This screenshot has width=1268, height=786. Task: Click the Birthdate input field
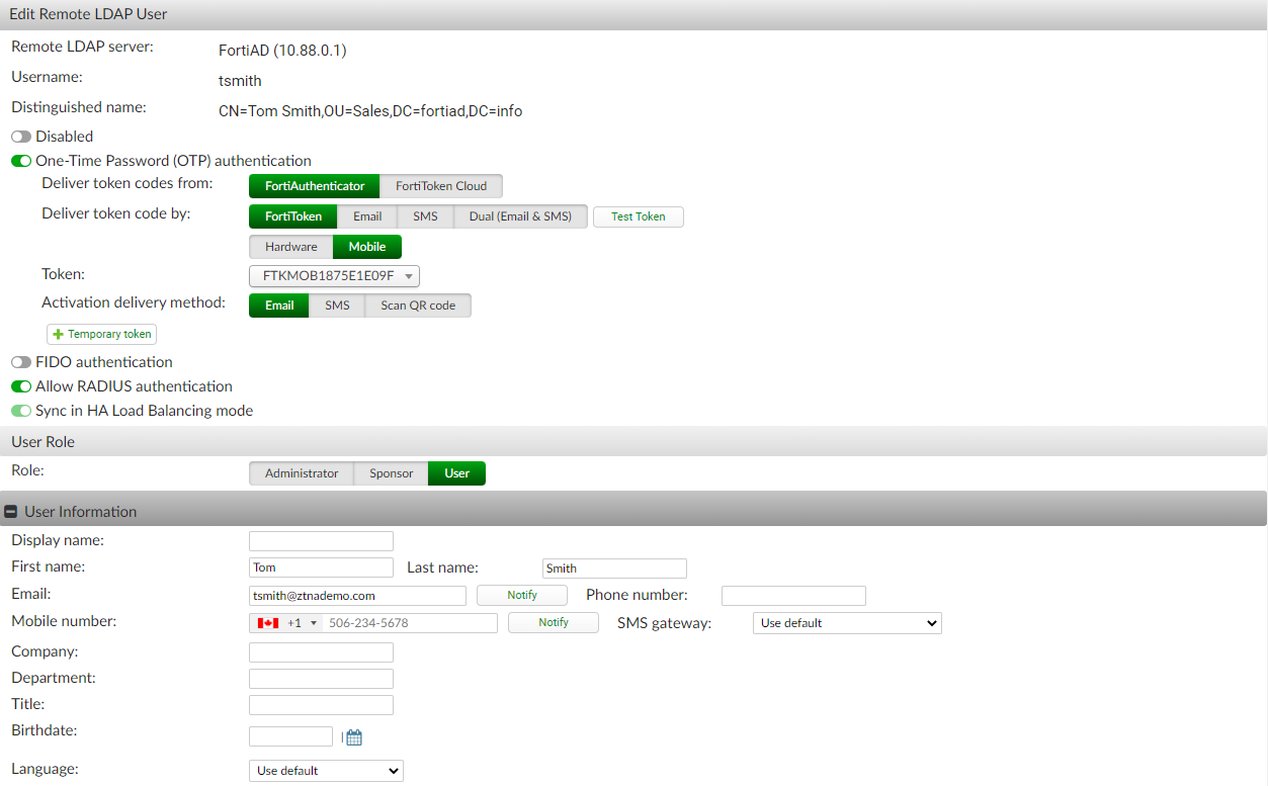click(x=291, y=736)
